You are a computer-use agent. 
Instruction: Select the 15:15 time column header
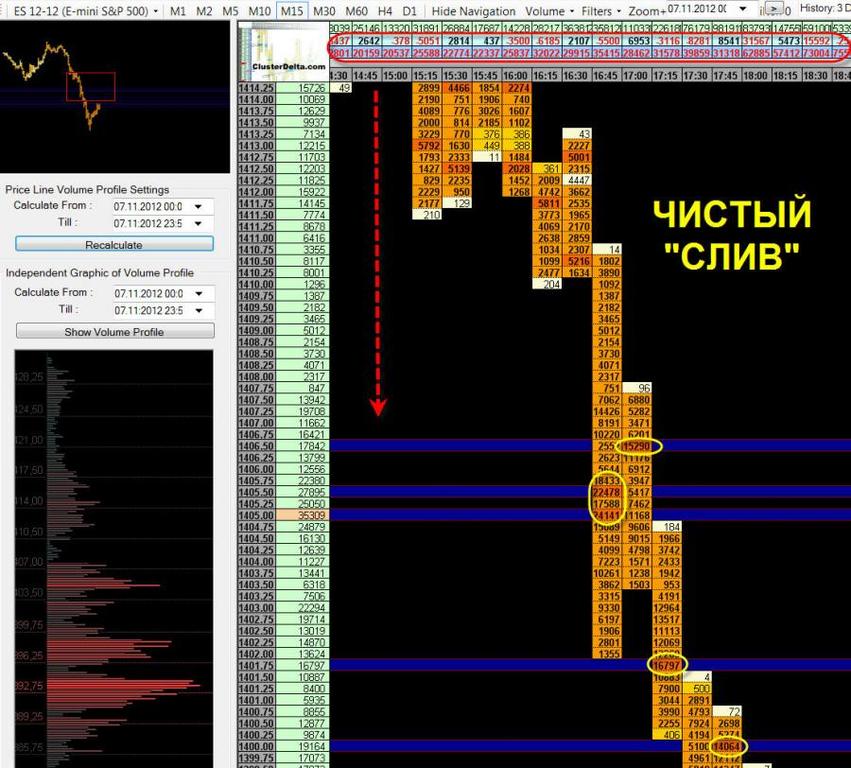(x=426, y=76)
